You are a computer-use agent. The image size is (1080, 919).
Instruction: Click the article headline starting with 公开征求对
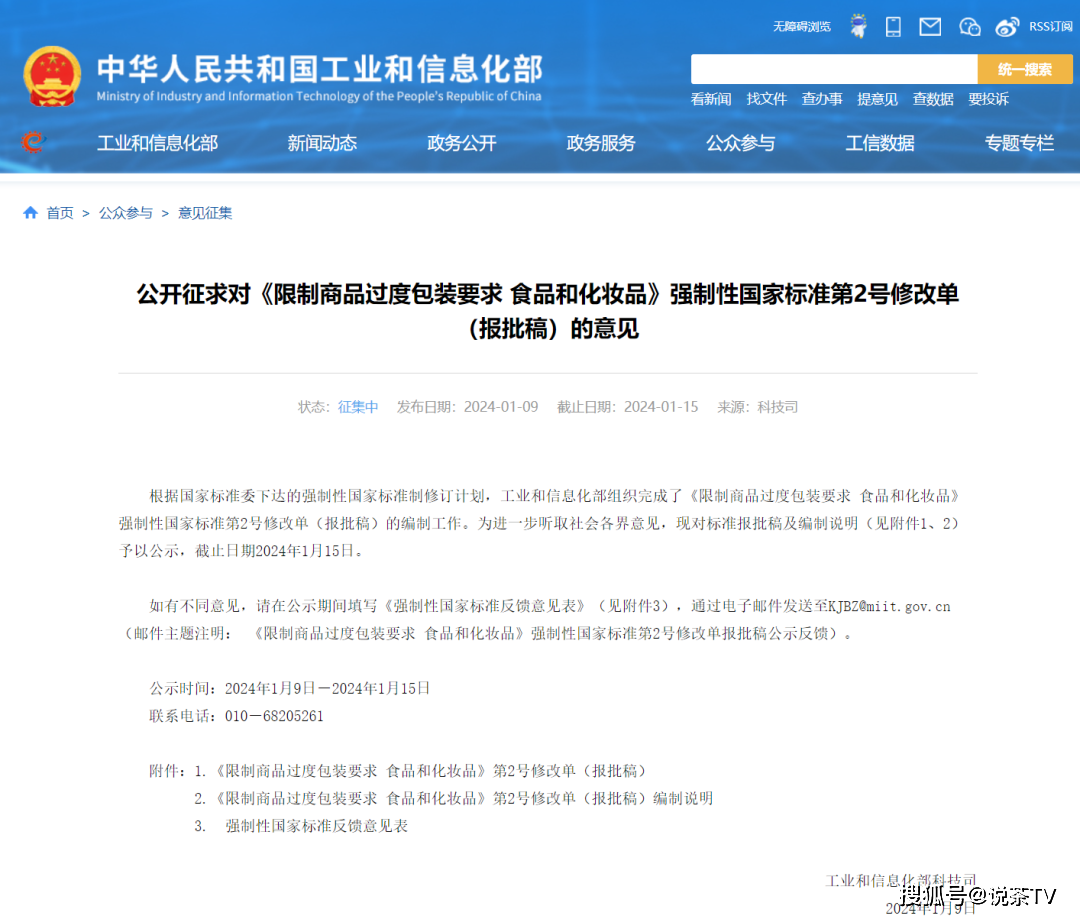click(548, 311)
